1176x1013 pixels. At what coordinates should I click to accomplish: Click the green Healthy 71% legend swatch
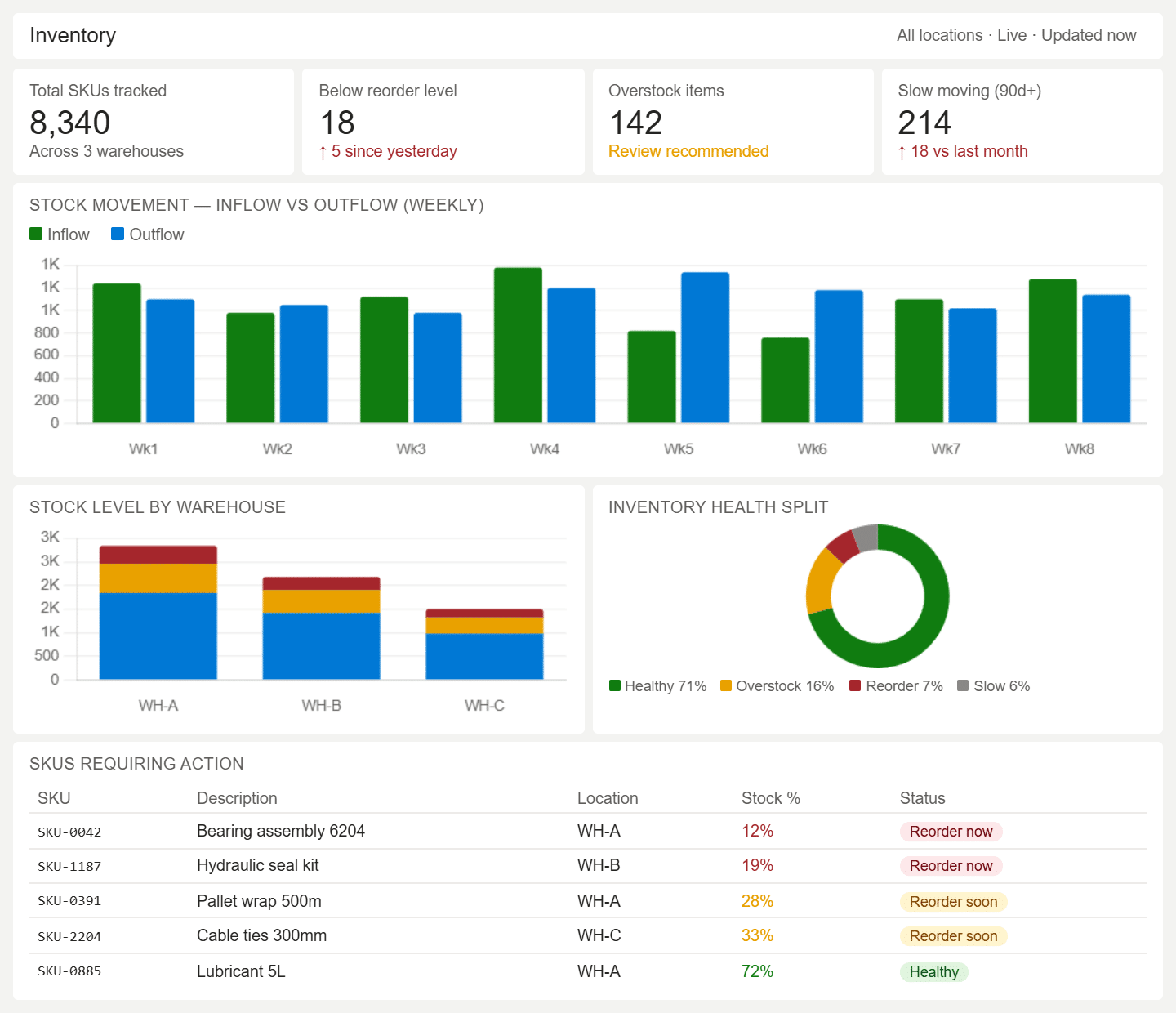tap(615, 685)
